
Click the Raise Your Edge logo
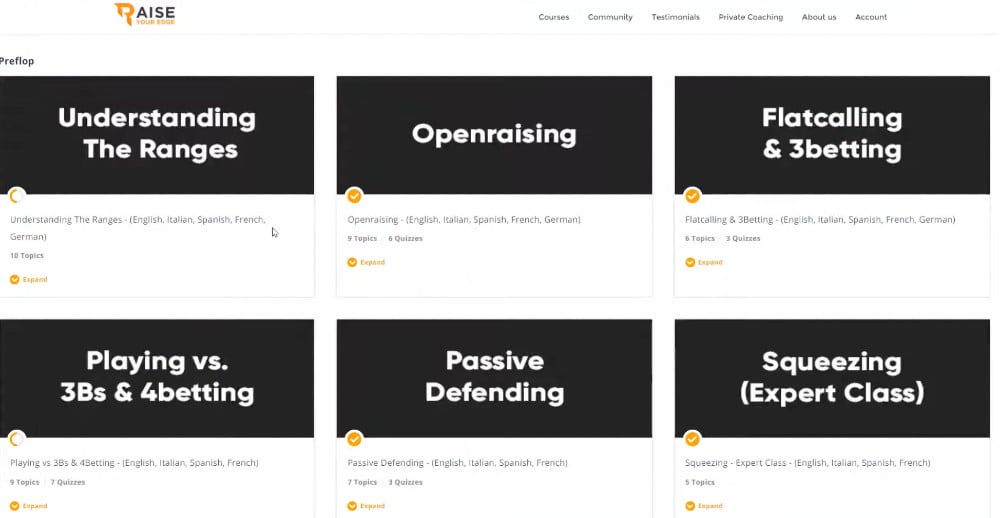145,14
